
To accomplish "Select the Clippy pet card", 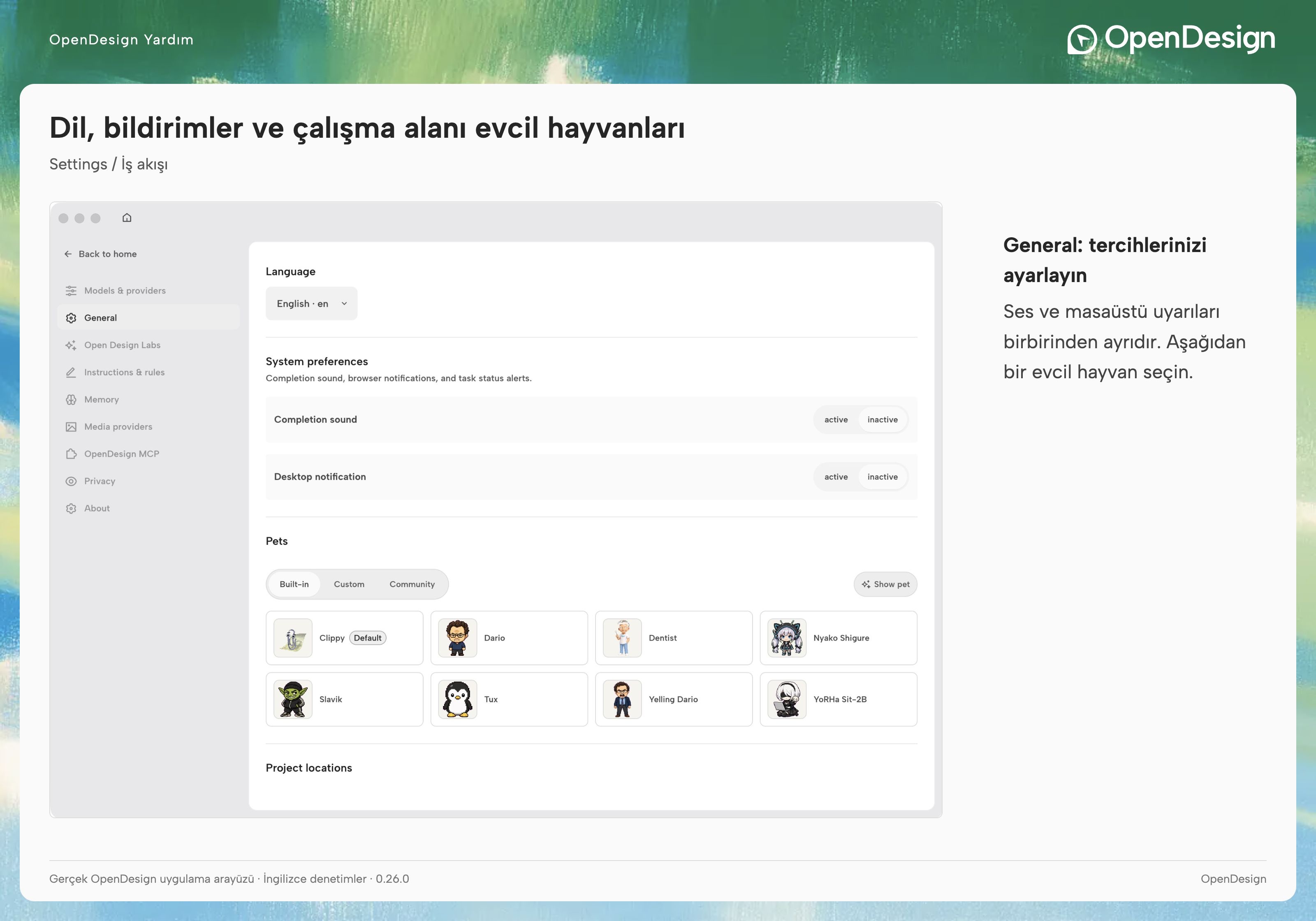I will 345,638.
